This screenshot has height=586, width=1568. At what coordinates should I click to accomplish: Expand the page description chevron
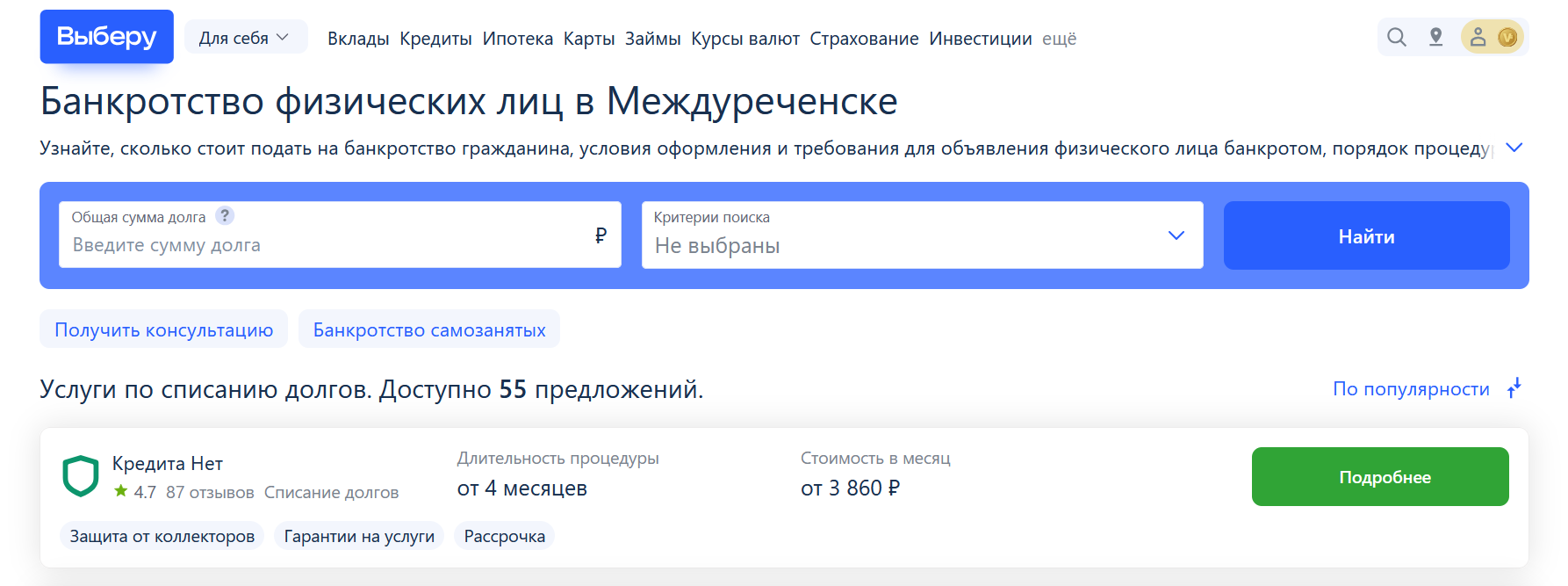pyautogui.click(x=1514, y=148)
